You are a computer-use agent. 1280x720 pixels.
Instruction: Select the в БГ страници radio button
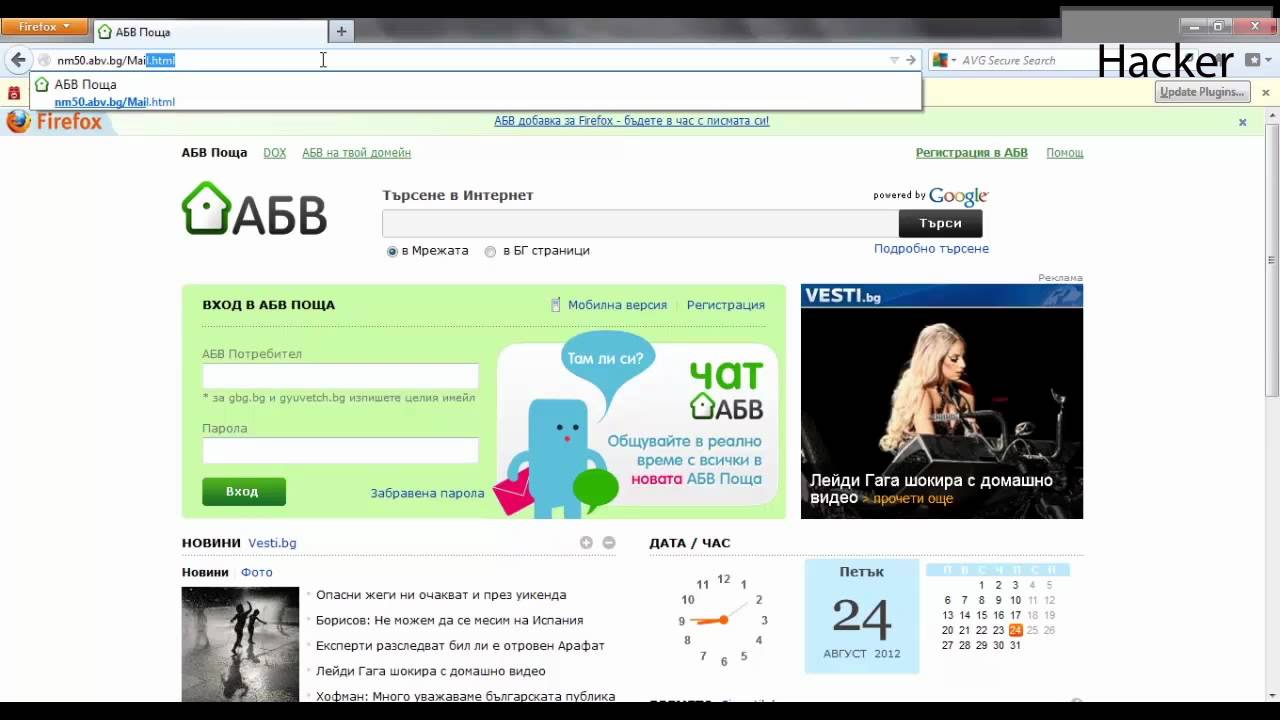490,251
